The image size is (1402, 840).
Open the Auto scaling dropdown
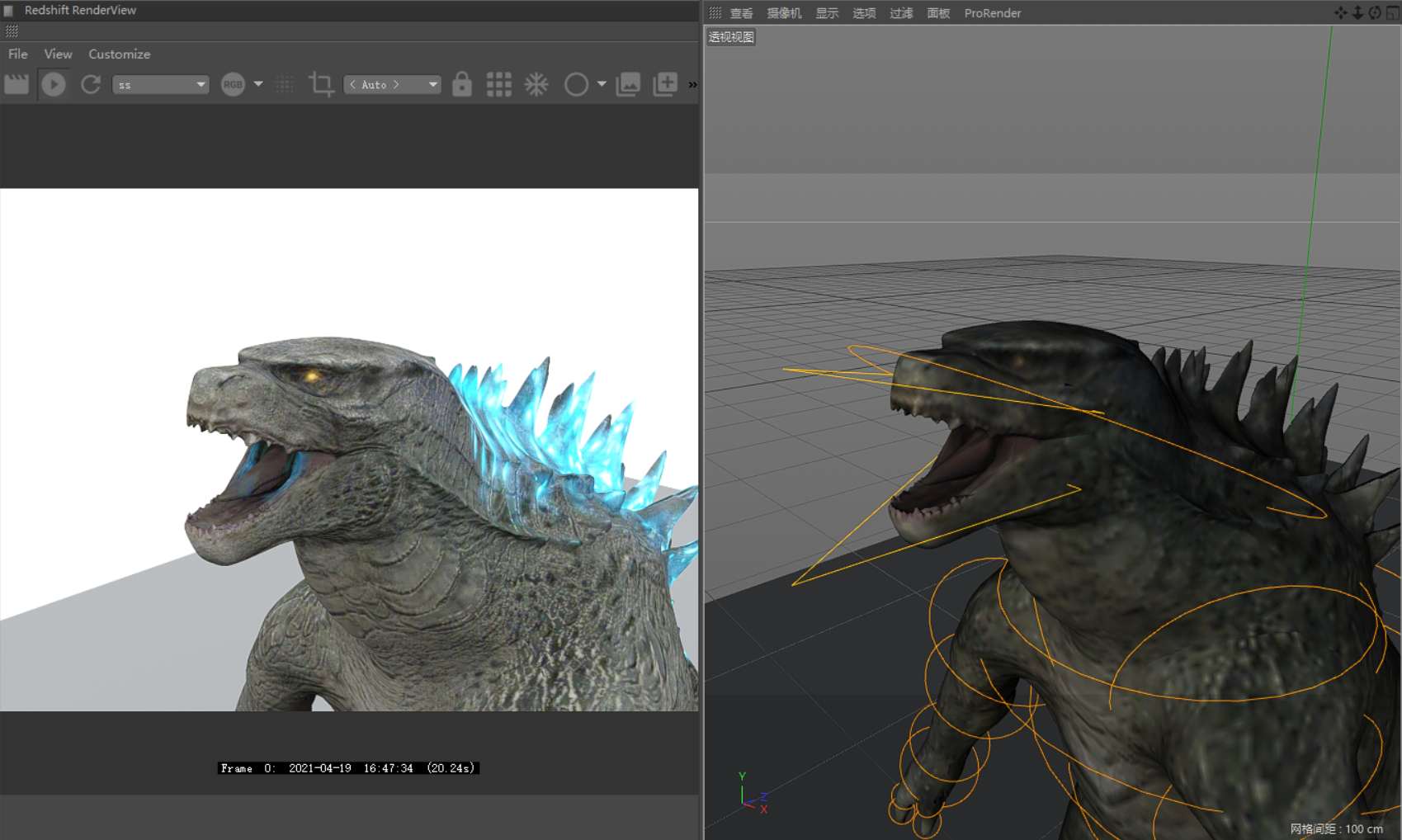click(x=392, y=84)
